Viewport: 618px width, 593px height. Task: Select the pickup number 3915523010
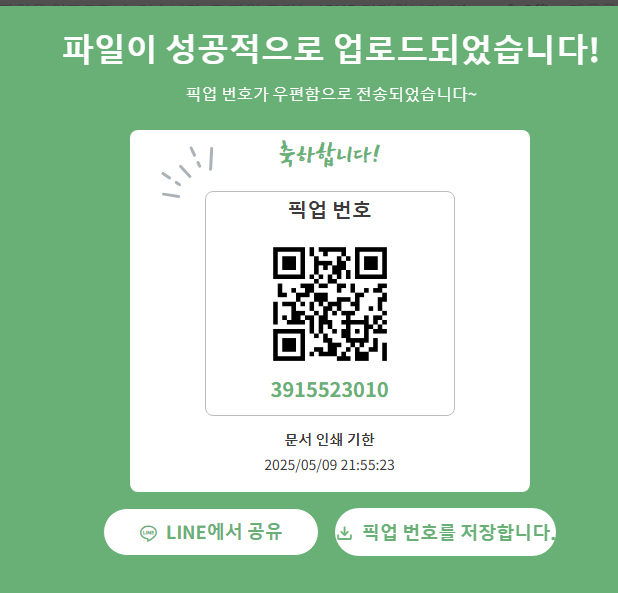tap(329, 390)
